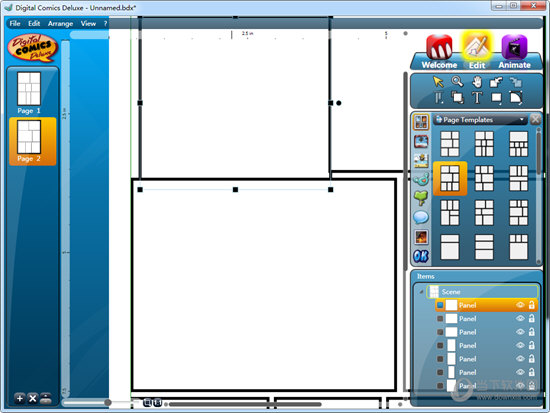This screenshot has height=413, width=550.
Task: Switch to the Animate tab
Action: 514,52
